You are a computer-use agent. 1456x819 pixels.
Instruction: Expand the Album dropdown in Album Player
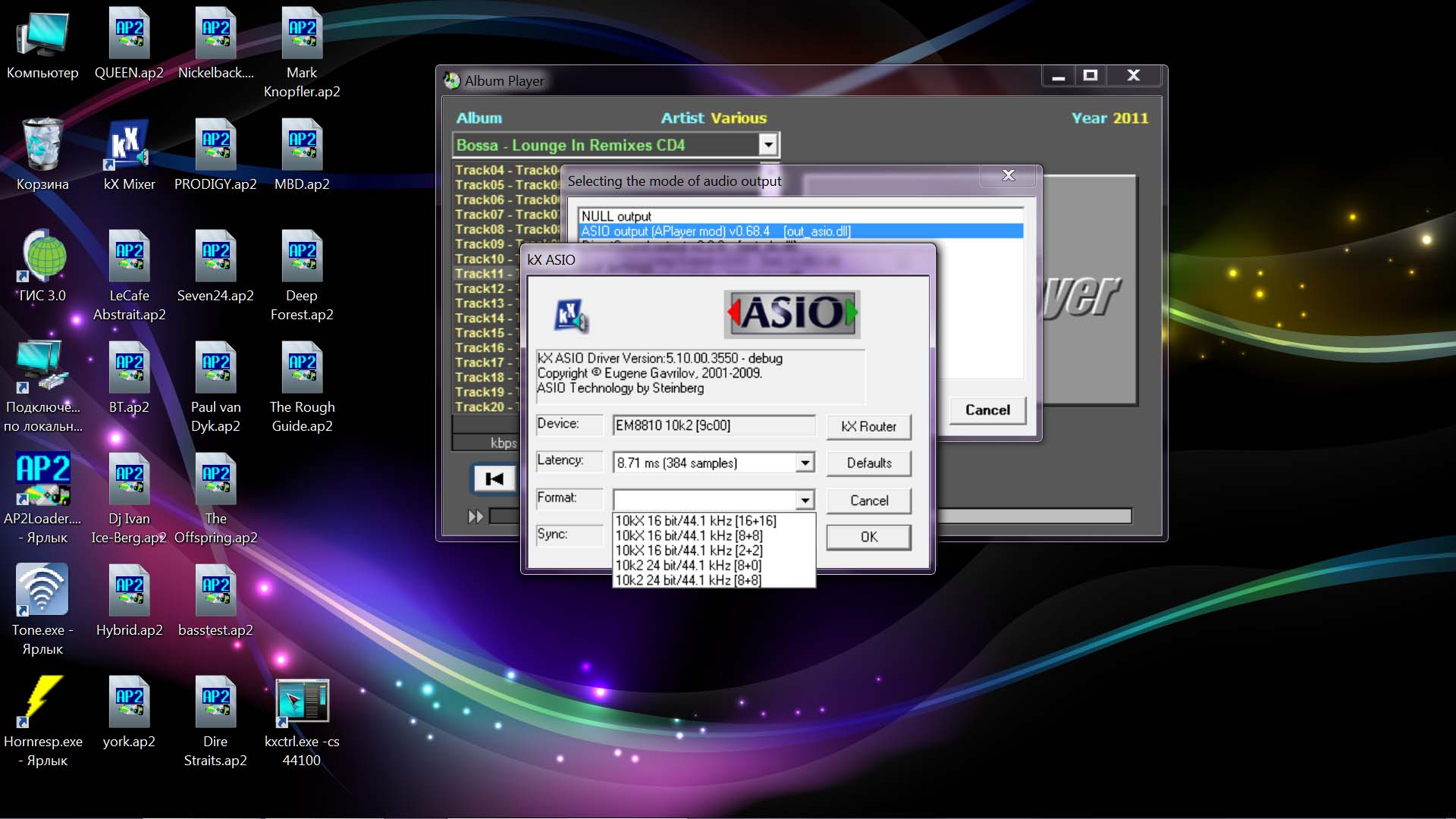coord(768,144)
